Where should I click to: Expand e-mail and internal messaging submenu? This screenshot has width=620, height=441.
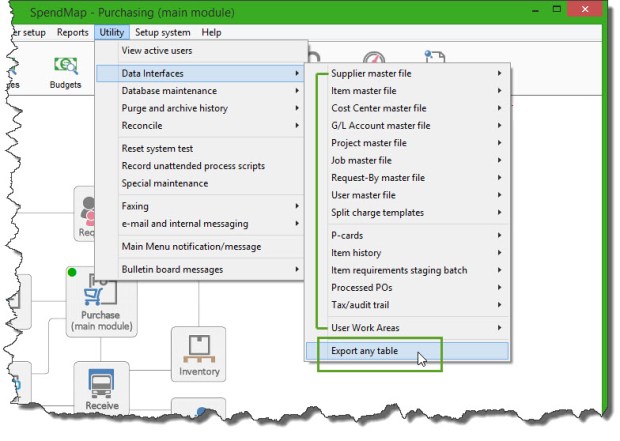(x=200, y=224)
